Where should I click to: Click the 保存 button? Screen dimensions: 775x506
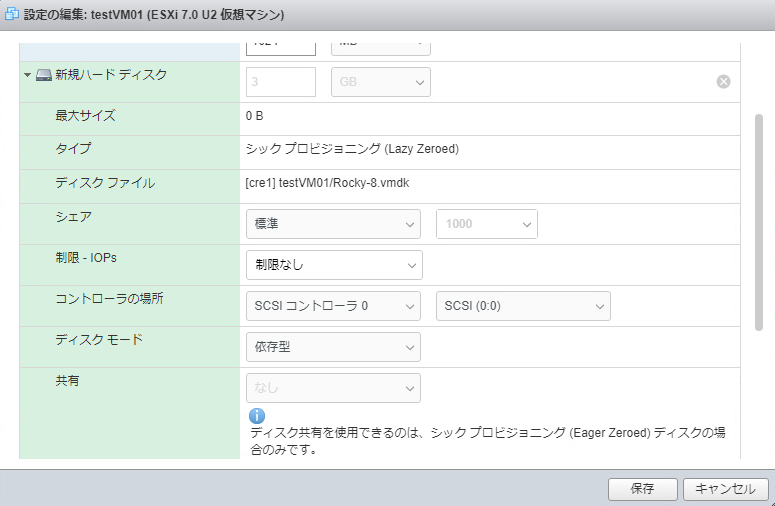point(642,489)
